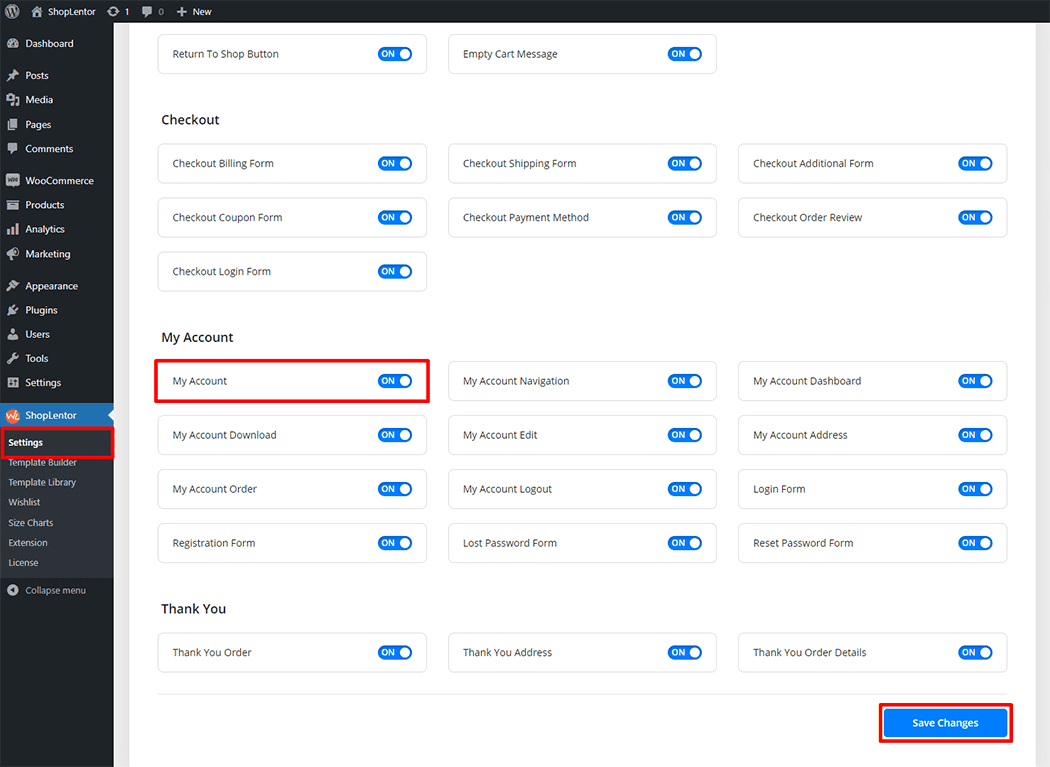
Task: Click the Dashboard icon in sidebar
Action: [13, 44]
